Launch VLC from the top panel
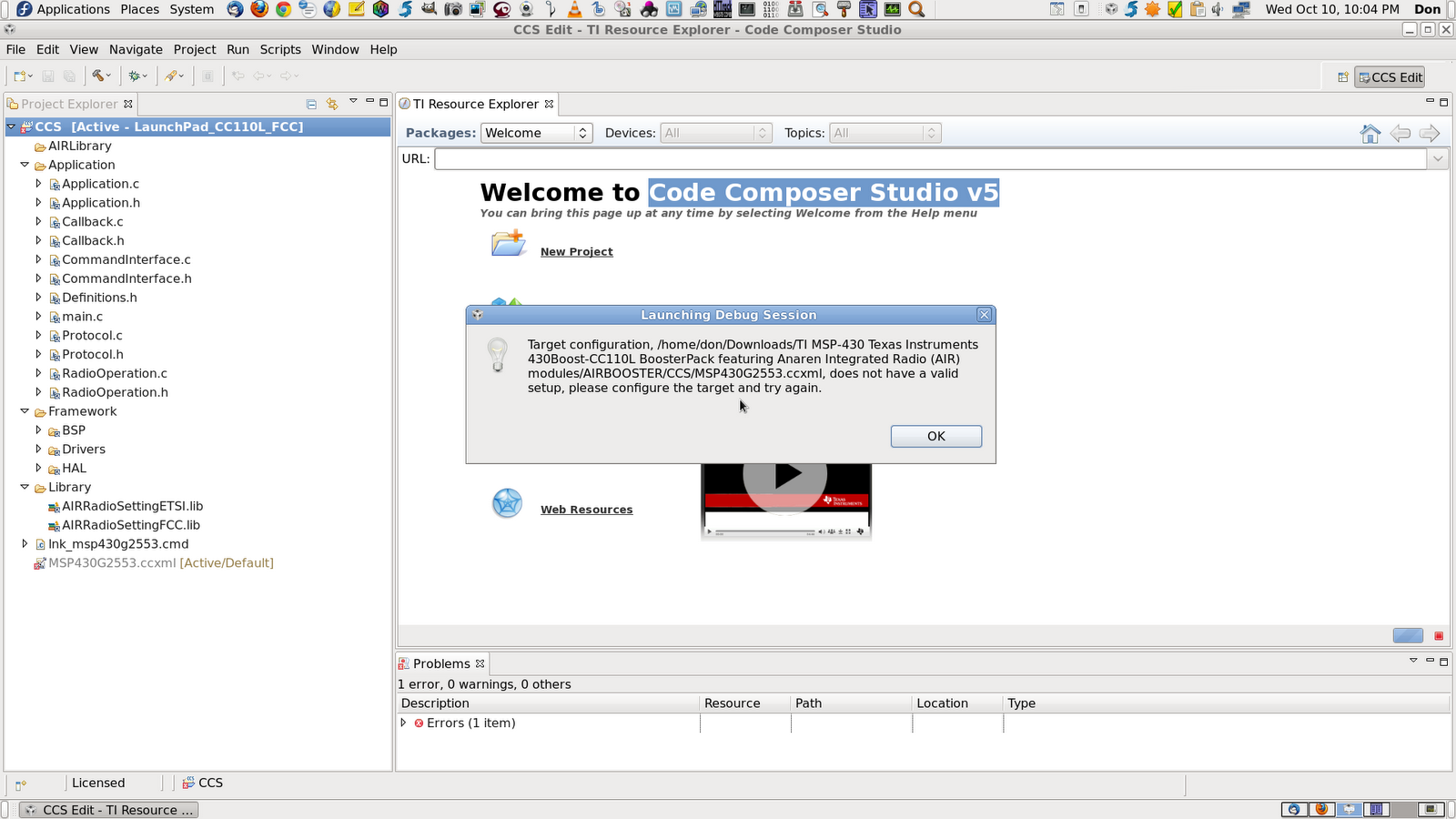The width and height of the screenshot is (1456, 819). tap(574, 9)
